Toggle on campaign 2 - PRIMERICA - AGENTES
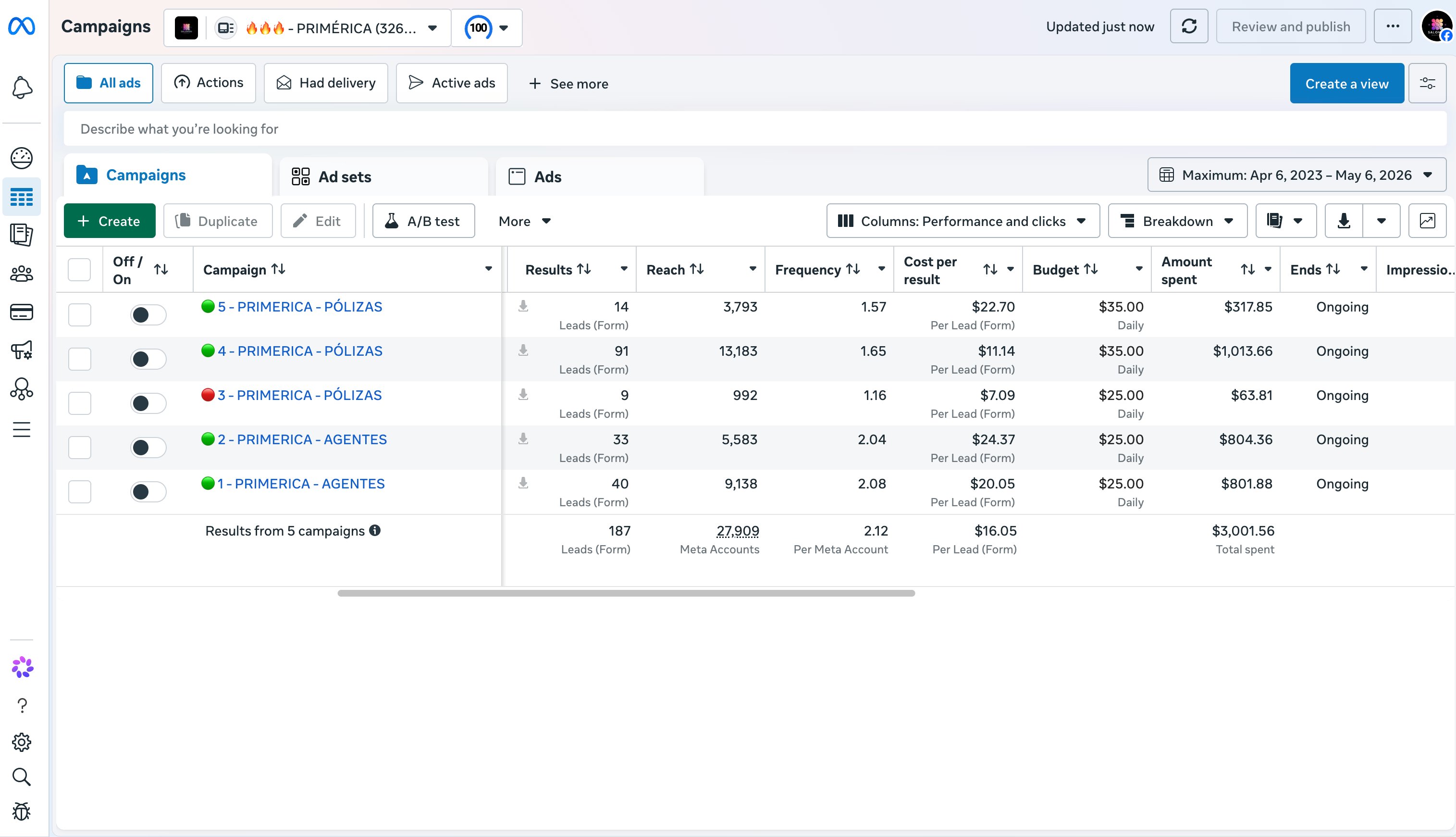 pos(148,447)
